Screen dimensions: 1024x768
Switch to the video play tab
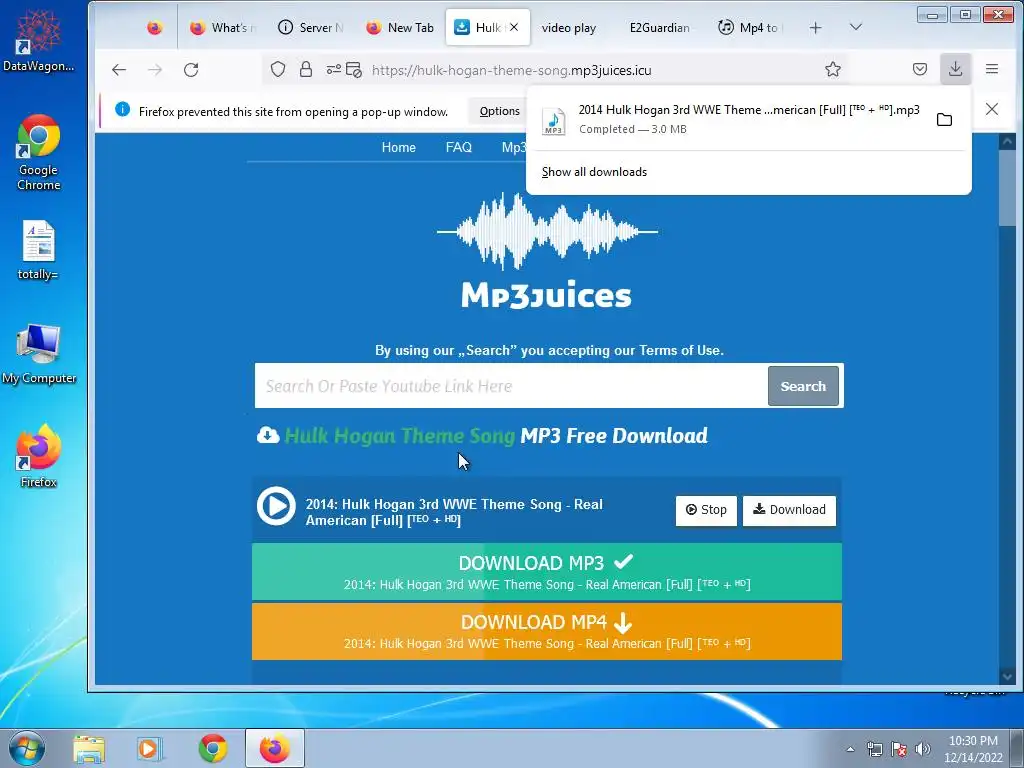tap(569, 28)
